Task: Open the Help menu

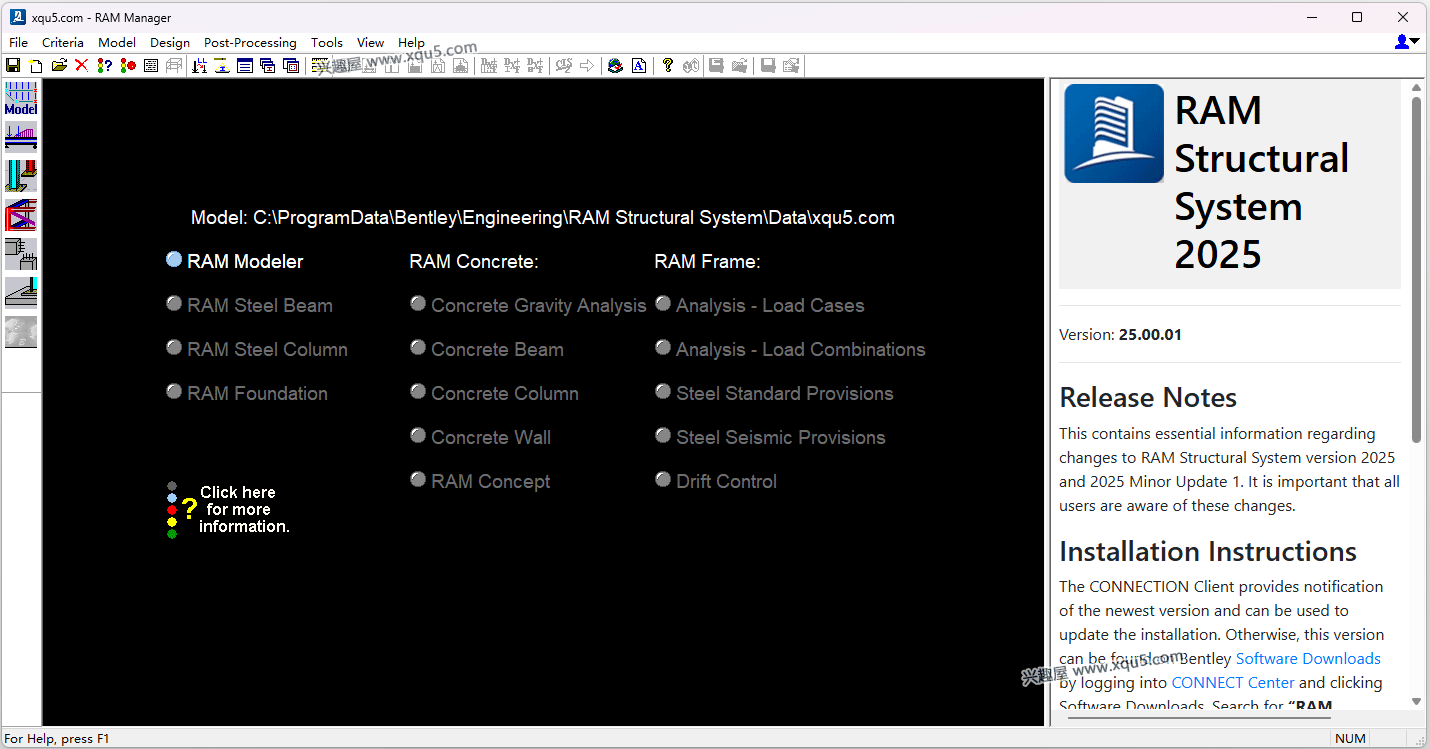Action: tap(411, 42)
